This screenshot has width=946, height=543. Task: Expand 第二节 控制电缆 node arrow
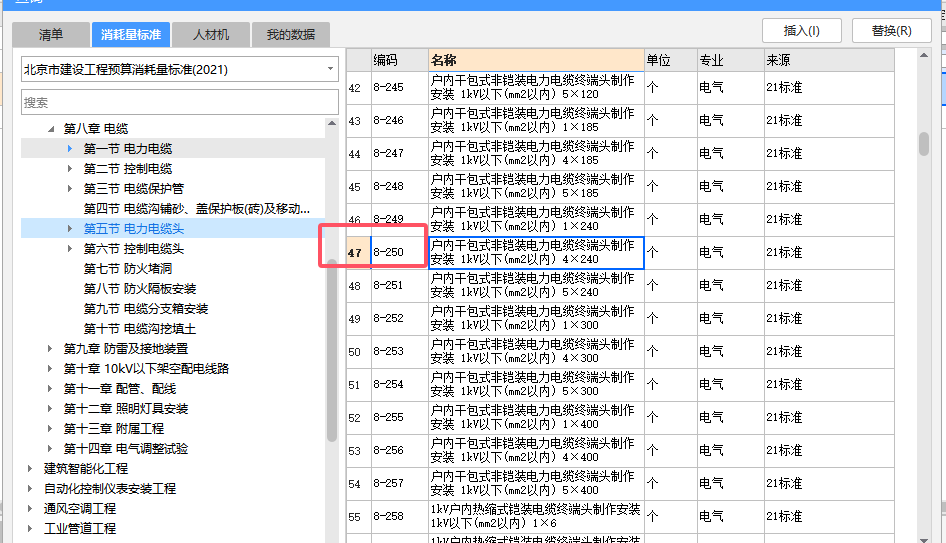[70, 168]
